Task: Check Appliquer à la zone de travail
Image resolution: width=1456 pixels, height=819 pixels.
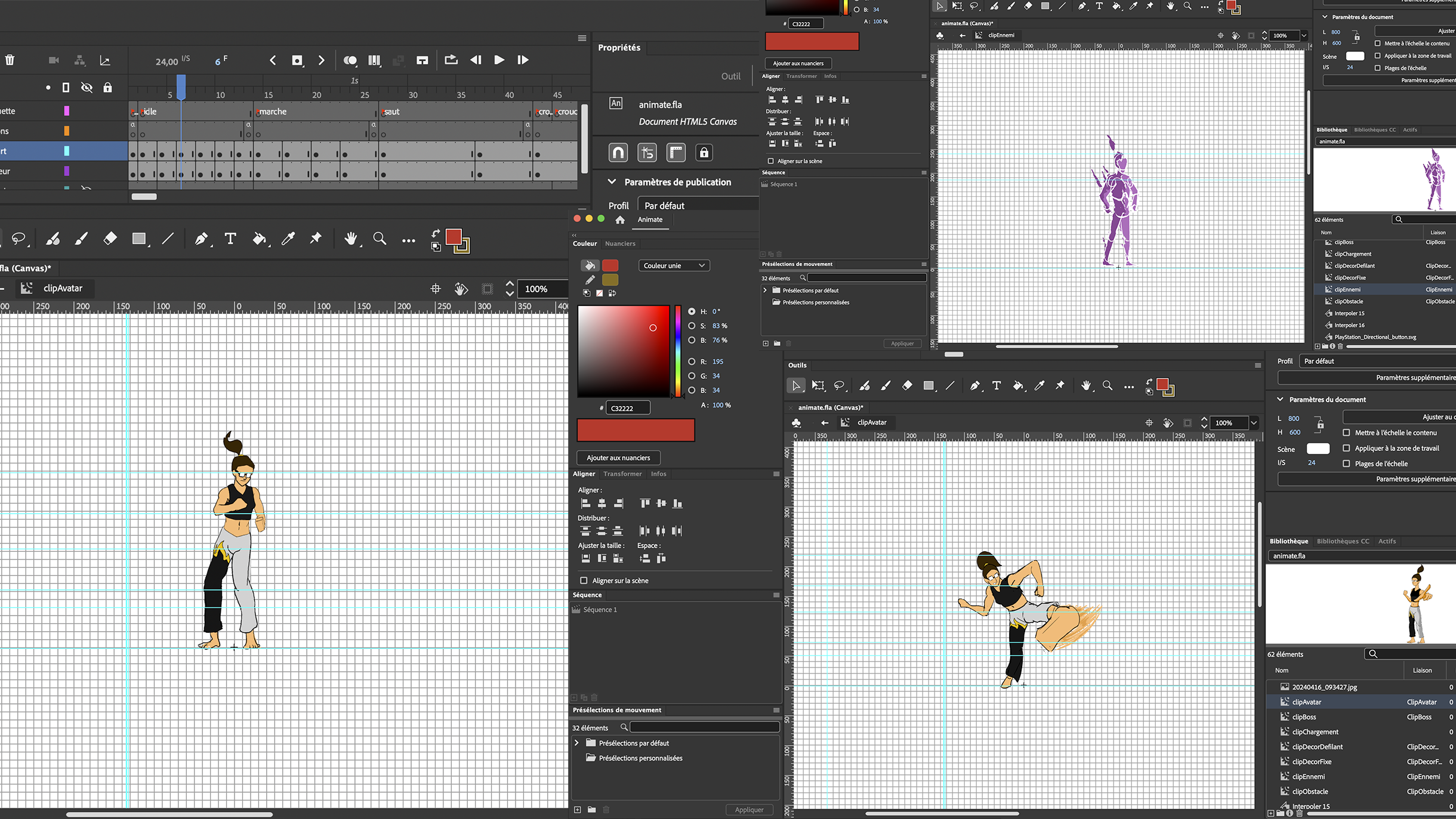Action: [x=1346, y=448]
